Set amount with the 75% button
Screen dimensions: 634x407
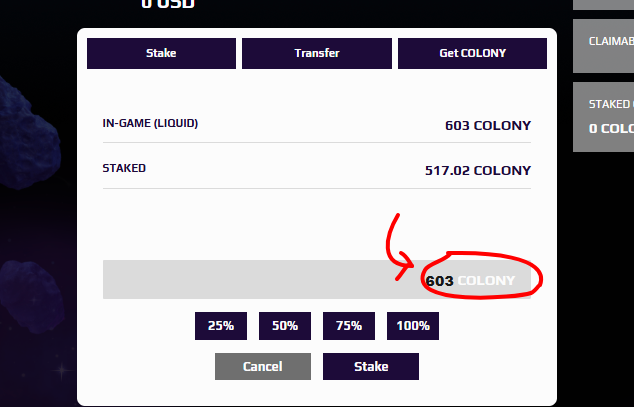coord(349,326)
